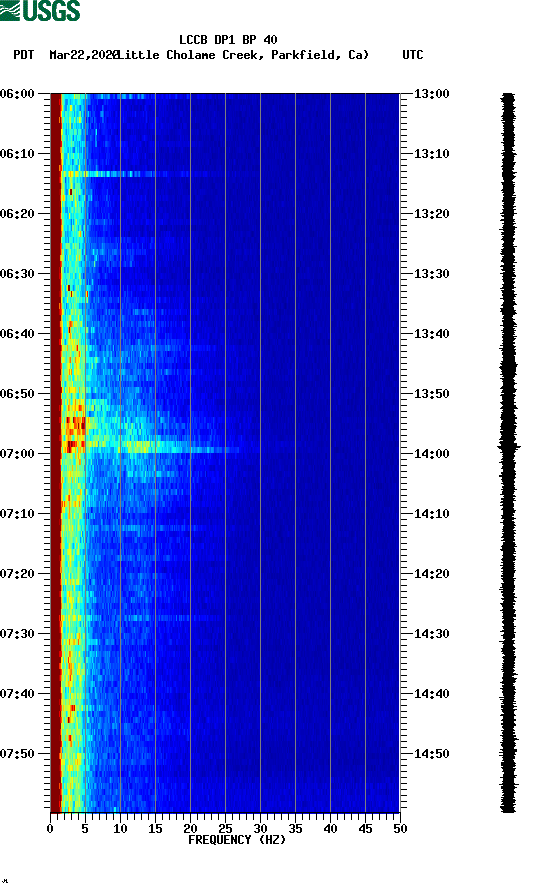Click the '13:40' UTC time label
The image size is (552, 892).
[431, 334]
